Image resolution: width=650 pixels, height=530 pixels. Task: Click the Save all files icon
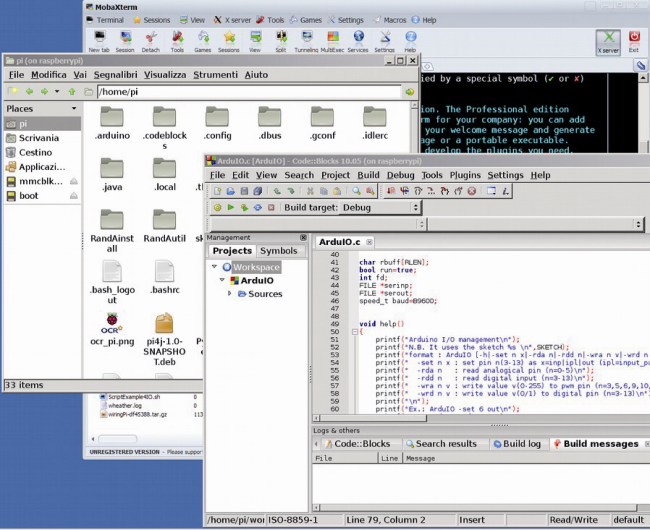tap(257, 191)
